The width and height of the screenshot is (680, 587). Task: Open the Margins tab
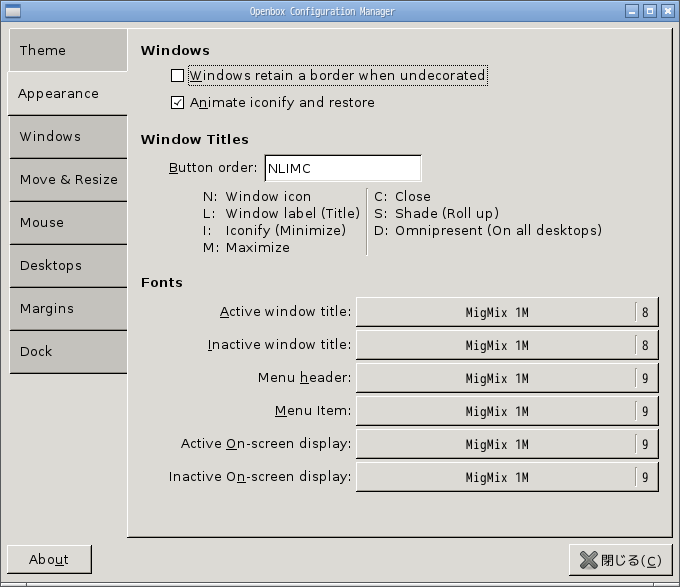click(x=68, y=308)
